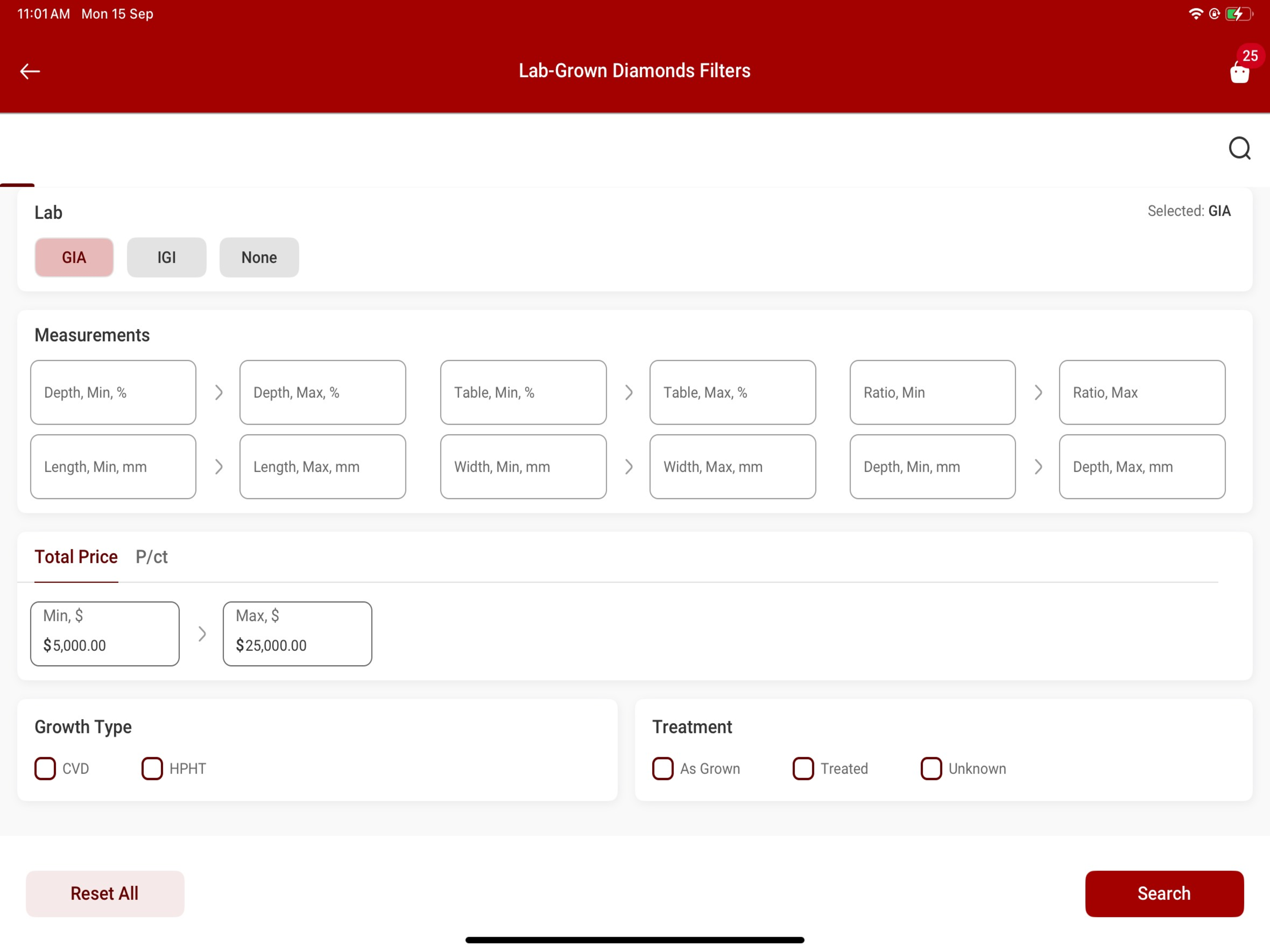The height and width of the screenshot is (952, 1270).
Task: Tap the 11:01 AM clock
Action: coord(44,14)
